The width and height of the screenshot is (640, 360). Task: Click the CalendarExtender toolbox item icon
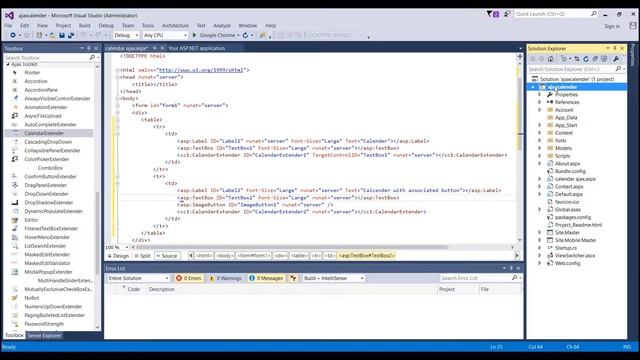(15, 133)
